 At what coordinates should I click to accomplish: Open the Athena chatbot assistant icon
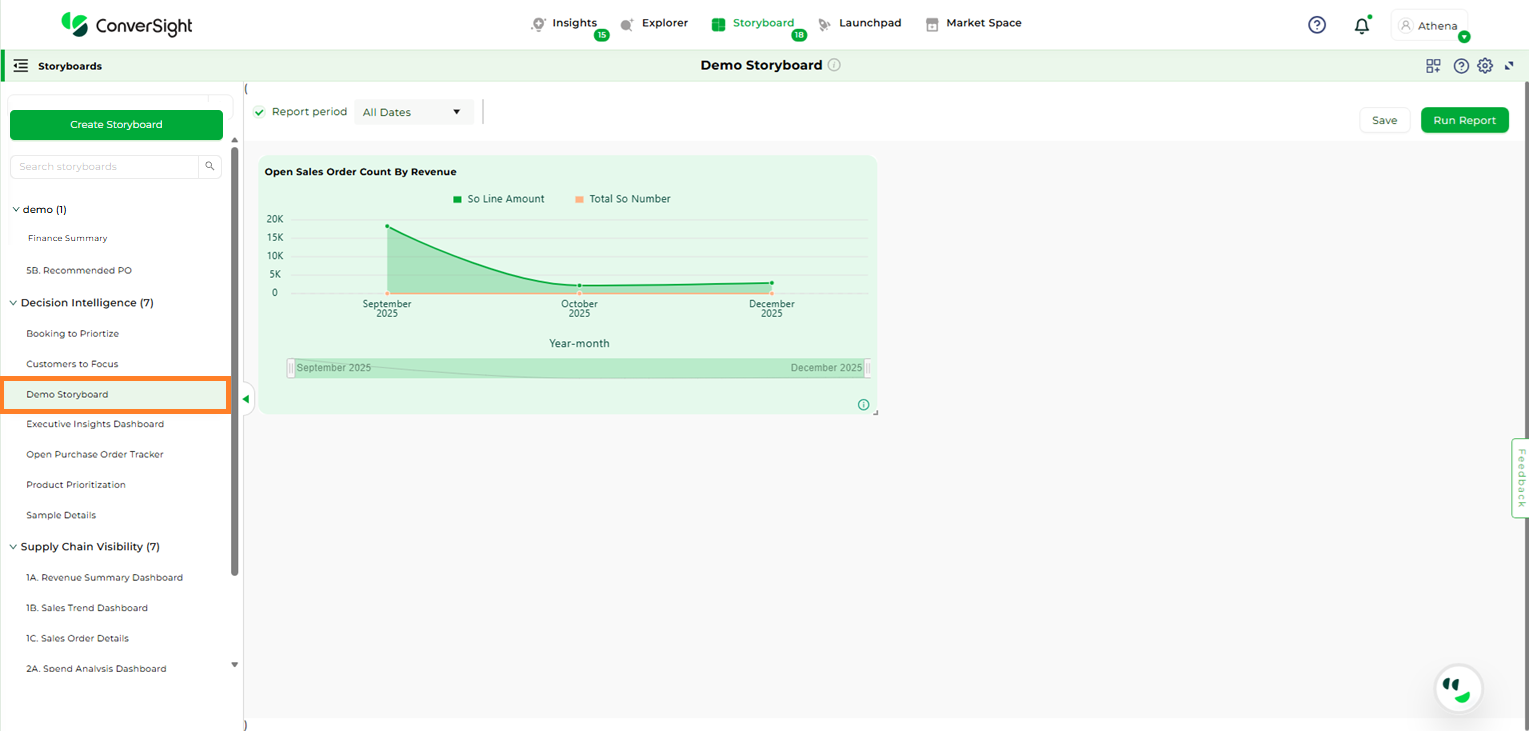tap(1458, 688)
